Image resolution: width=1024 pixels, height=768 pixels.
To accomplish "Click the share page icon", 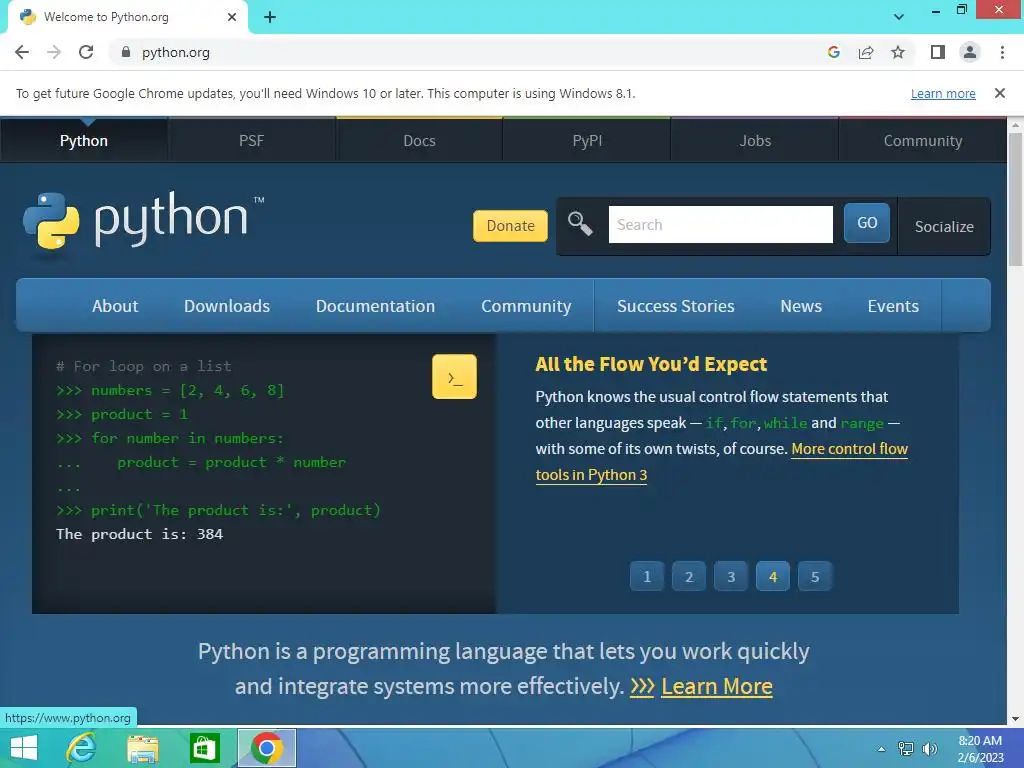I will point(866,52).
